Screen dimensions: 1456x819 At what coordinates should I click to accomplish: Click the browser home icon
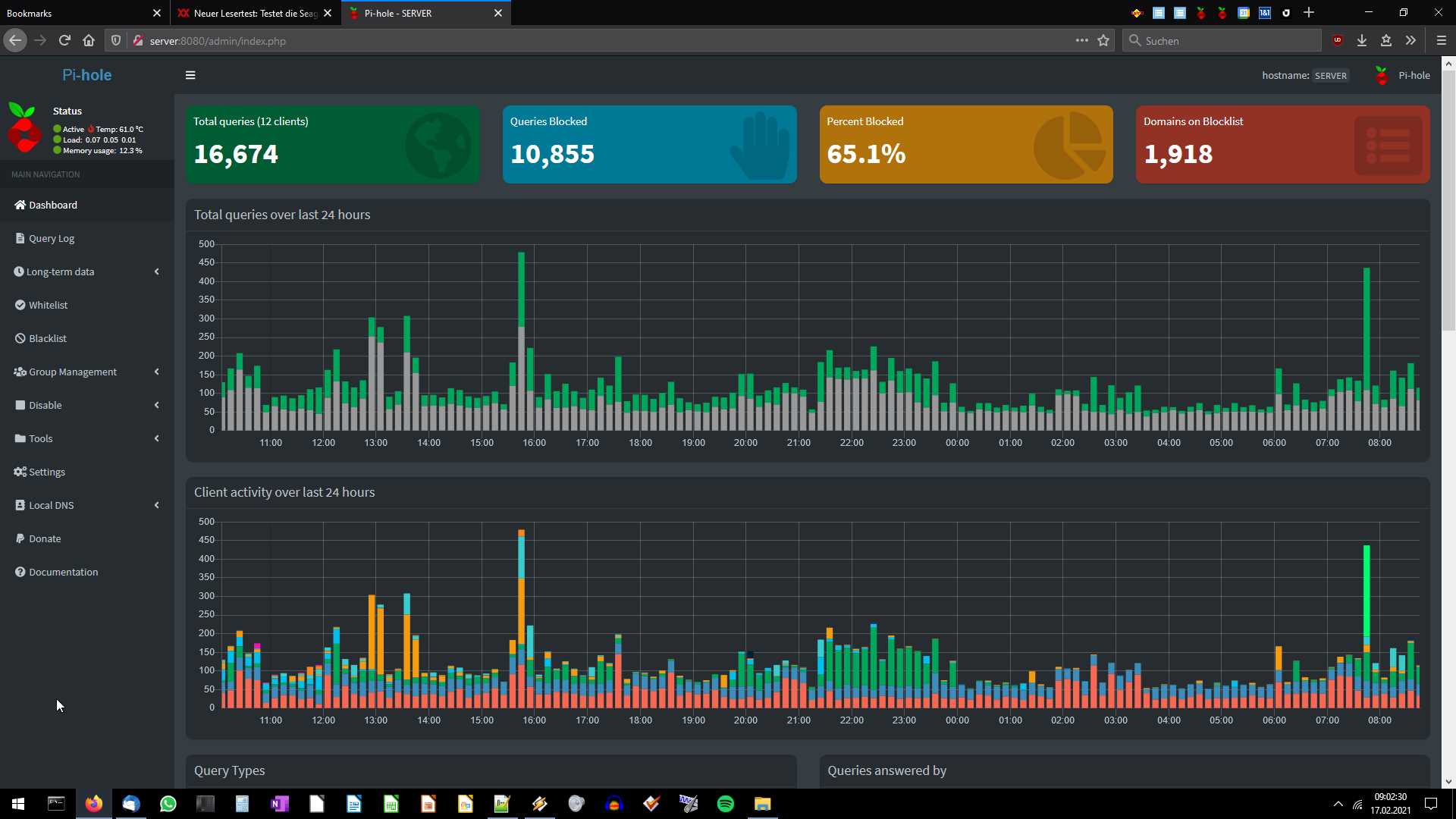pyautogui.click(x=89, y=40)
